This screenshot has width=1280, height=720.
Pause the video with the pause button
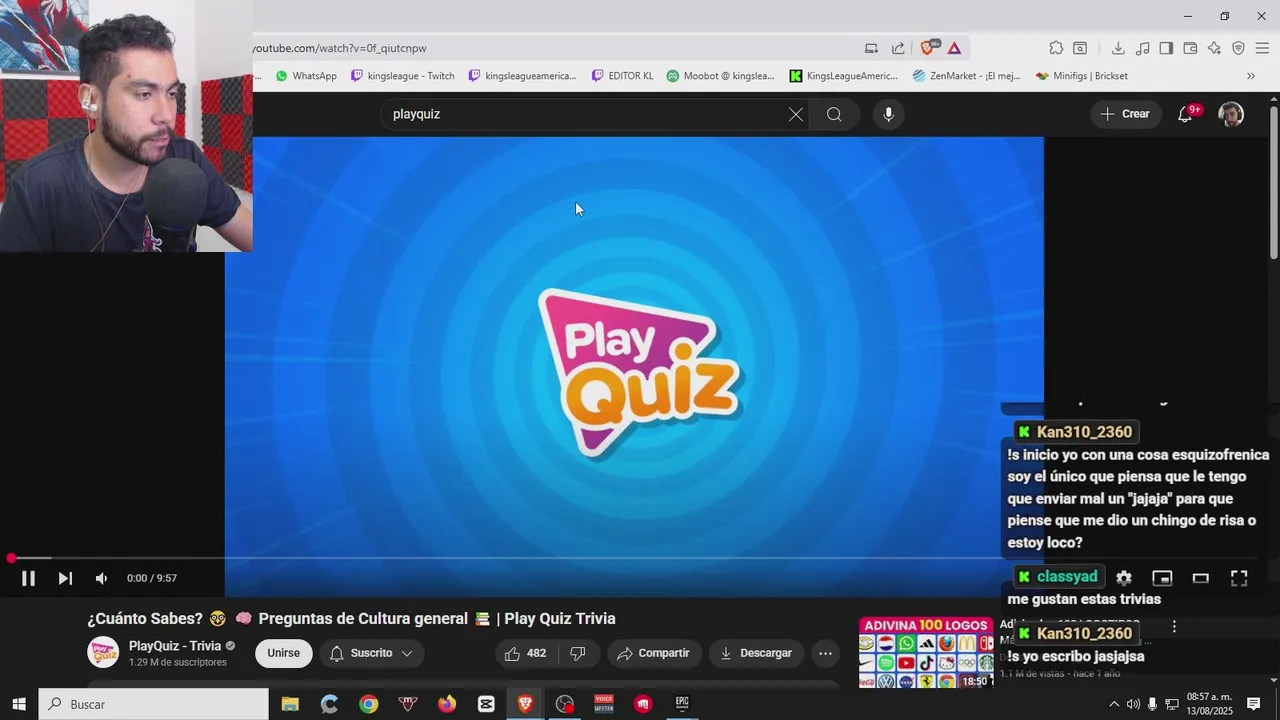coord(28,578)
